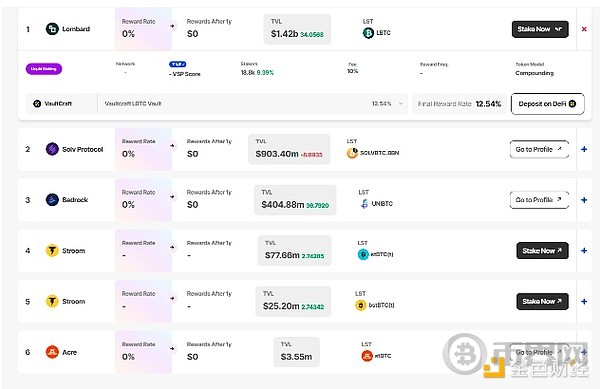
Task: Click the Bedrock reward rate arrow
Action: tap(173, 197)
